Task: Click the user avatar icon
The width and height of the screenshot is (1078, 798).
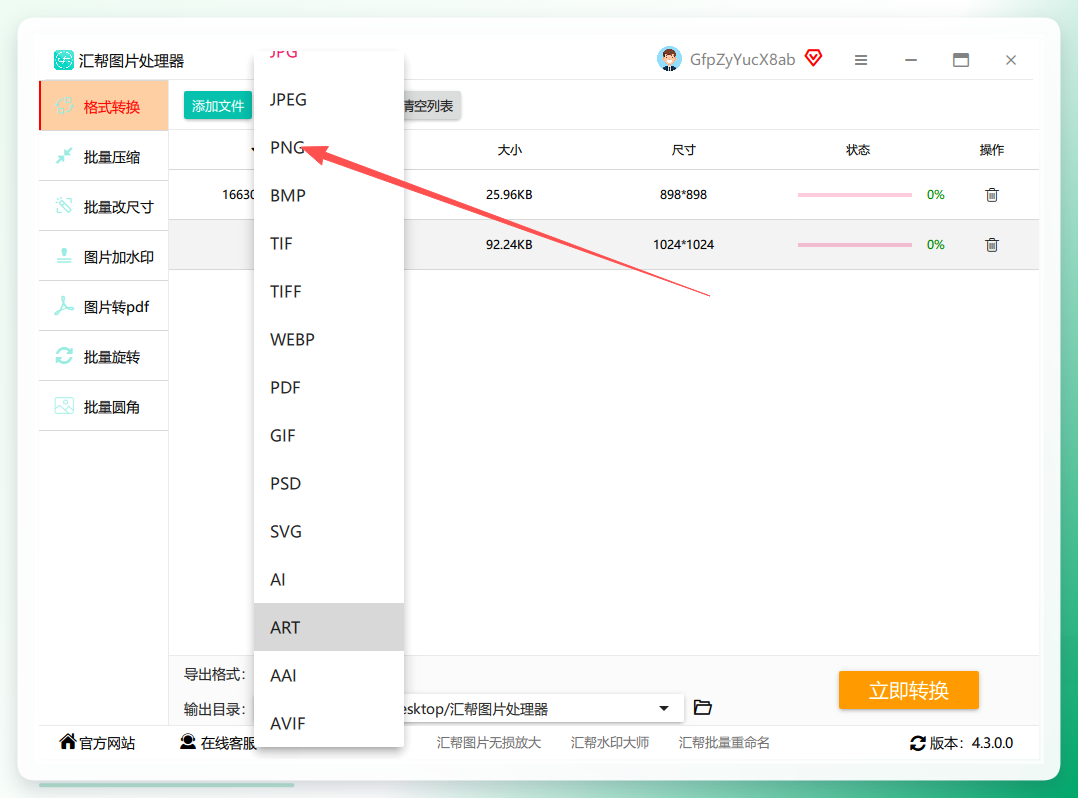Action: [x=669, y=59]
